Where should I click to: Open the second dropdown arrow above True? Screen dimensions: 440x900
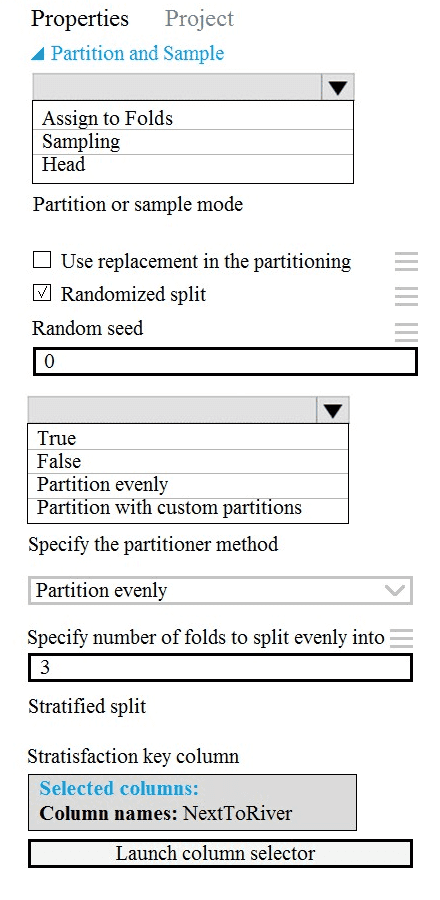click(x=333, y=410)
